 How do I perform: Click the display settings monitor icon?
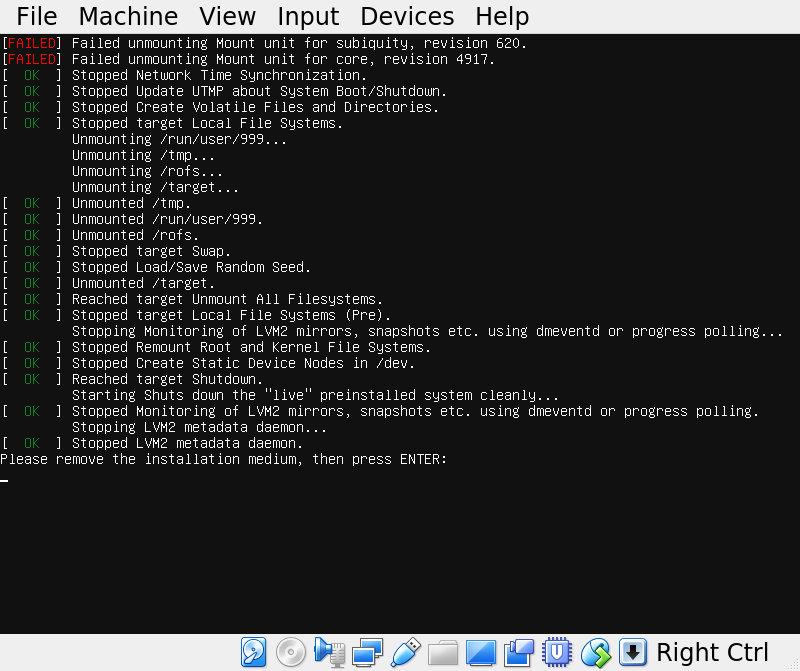(x=481, y=653)
